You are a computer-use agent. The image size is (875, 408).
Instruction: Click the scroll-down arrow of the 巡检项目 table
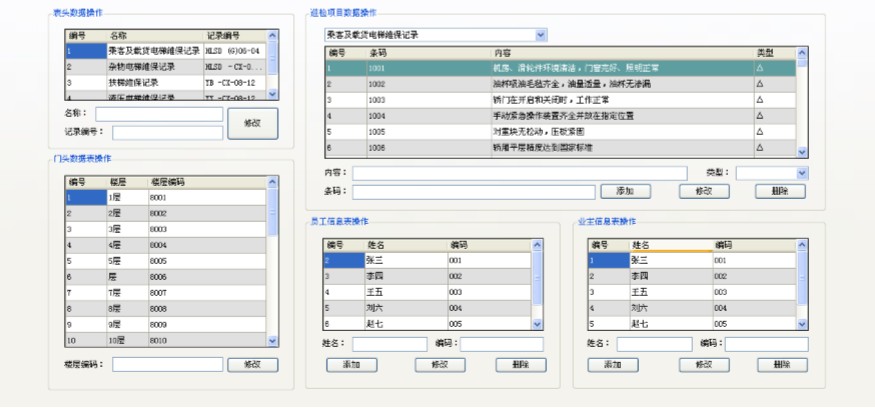tap(802, 152)
